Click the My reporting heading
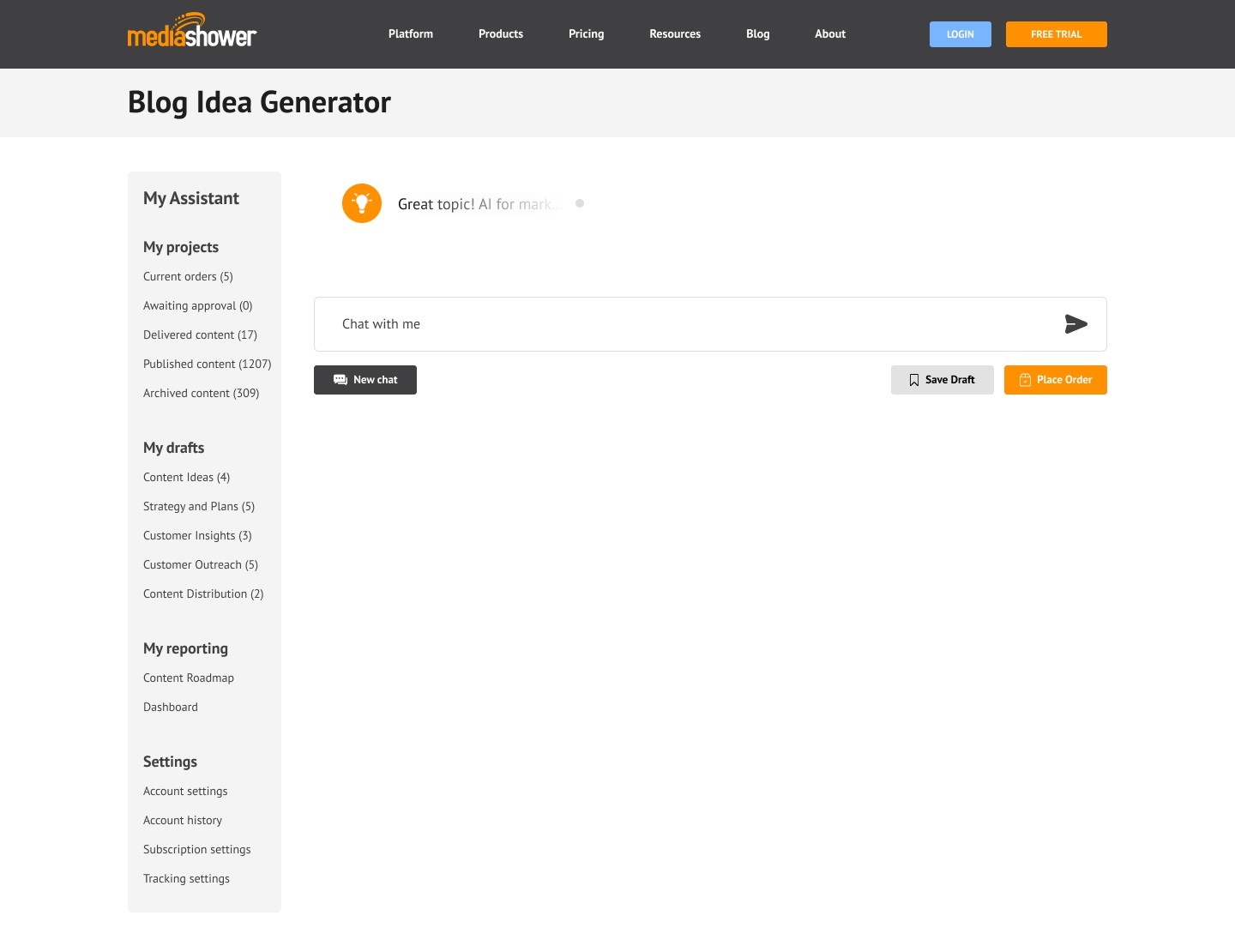The width and height of the screenshot is (1235, 952). click(186, 648)
